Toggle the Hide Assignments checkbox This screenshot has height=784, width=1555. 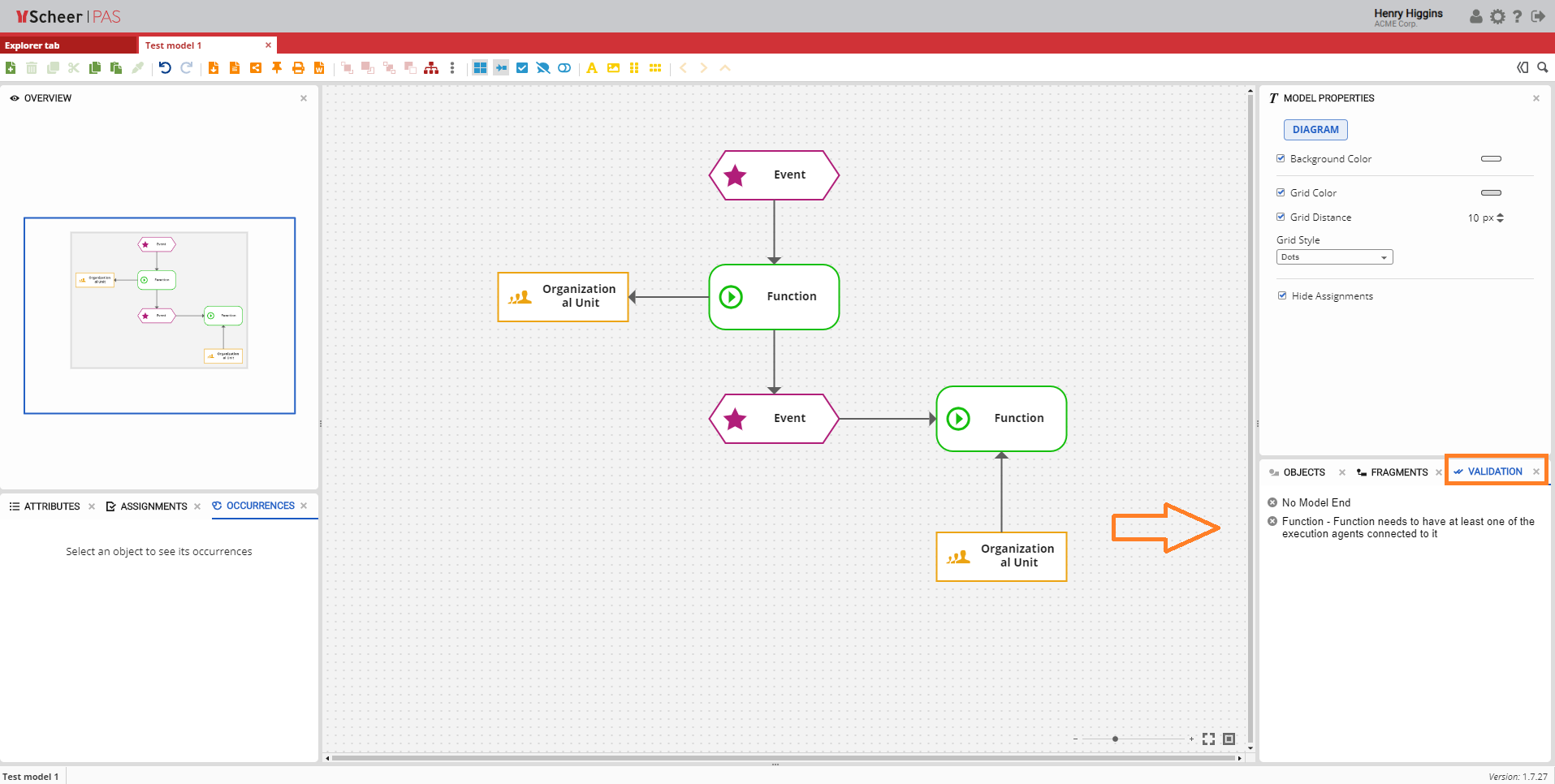(x=1282, y=296)
